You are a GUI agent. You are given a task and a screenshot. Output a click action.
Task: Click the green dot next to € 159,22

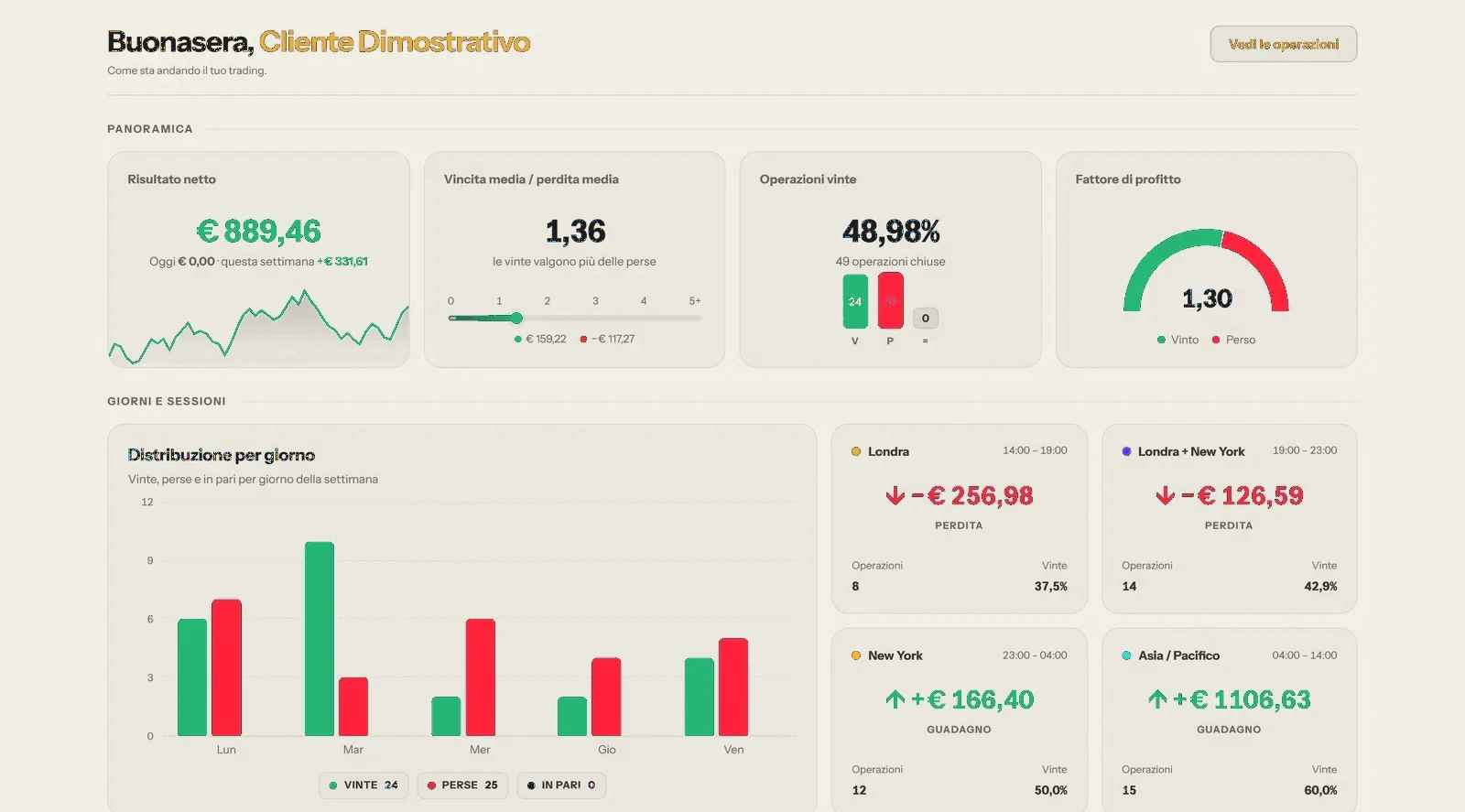(x=517, y=339)
